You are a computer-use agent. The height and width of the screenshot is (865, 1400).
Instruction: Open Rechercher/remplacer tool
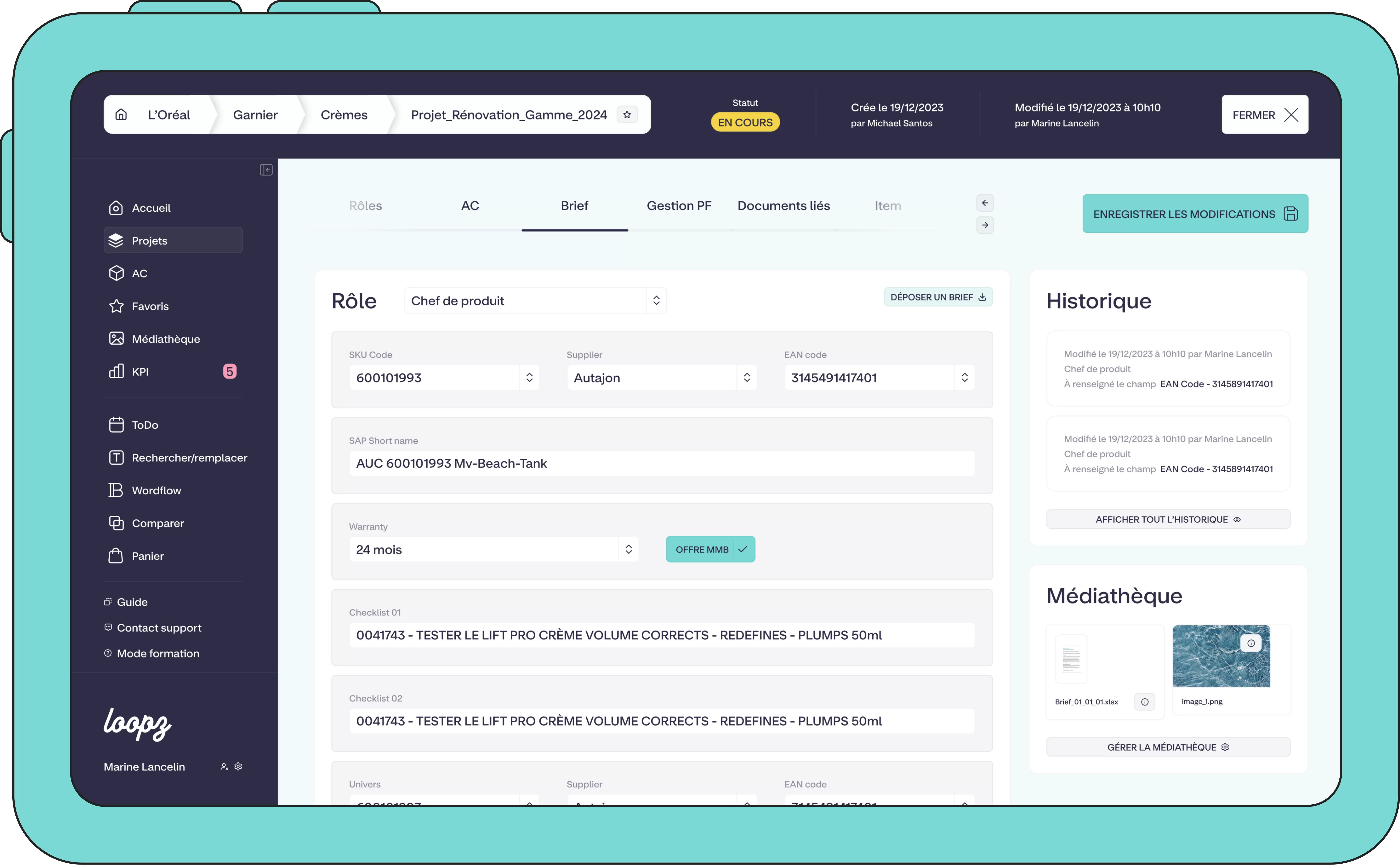click(x=177, y=458)
